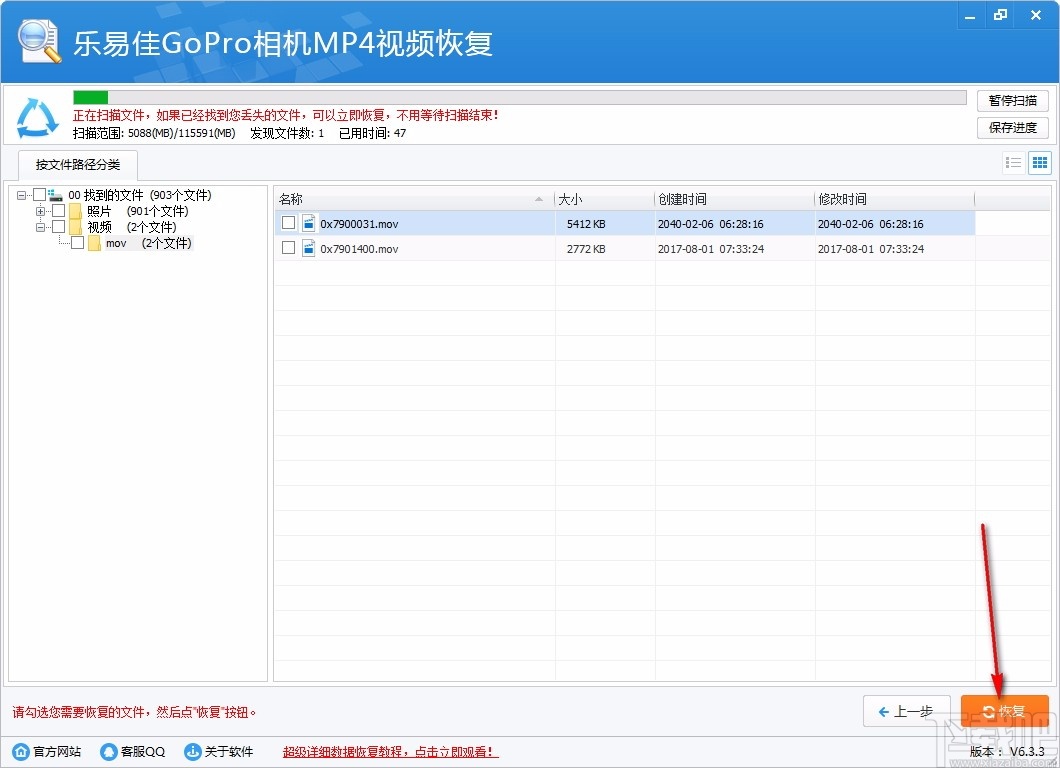
Task: Collapse the 视频 tree node
Action: click(x=41, y=227)
